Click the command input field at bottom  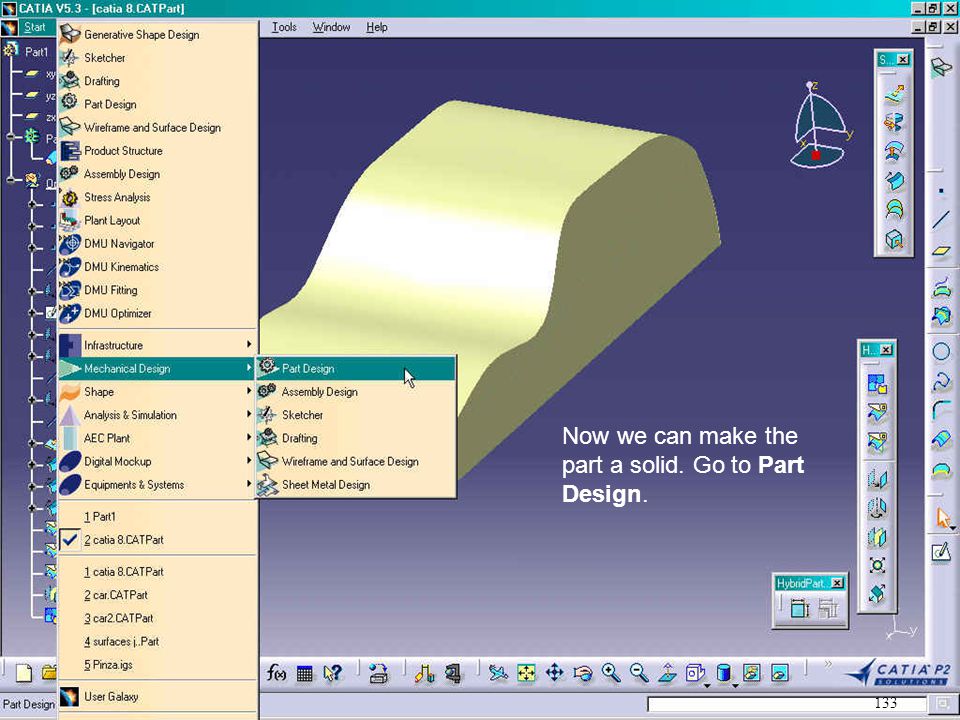pyautogui.click(x=787, y=704)
